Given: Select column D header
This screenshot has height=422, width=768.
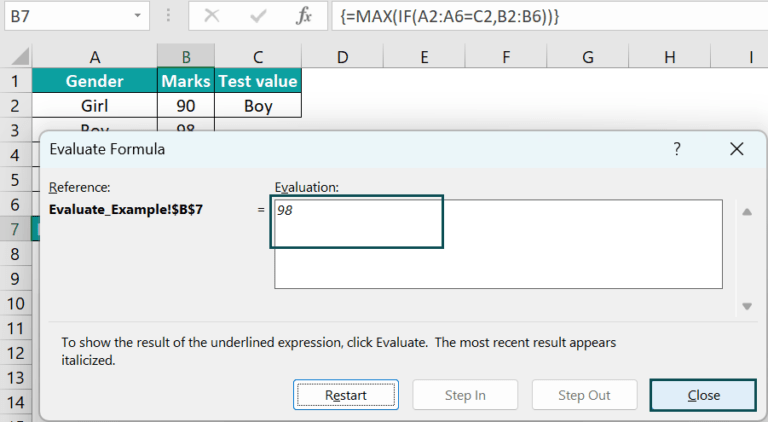Looking at the screenshot, I should [342, 57].
